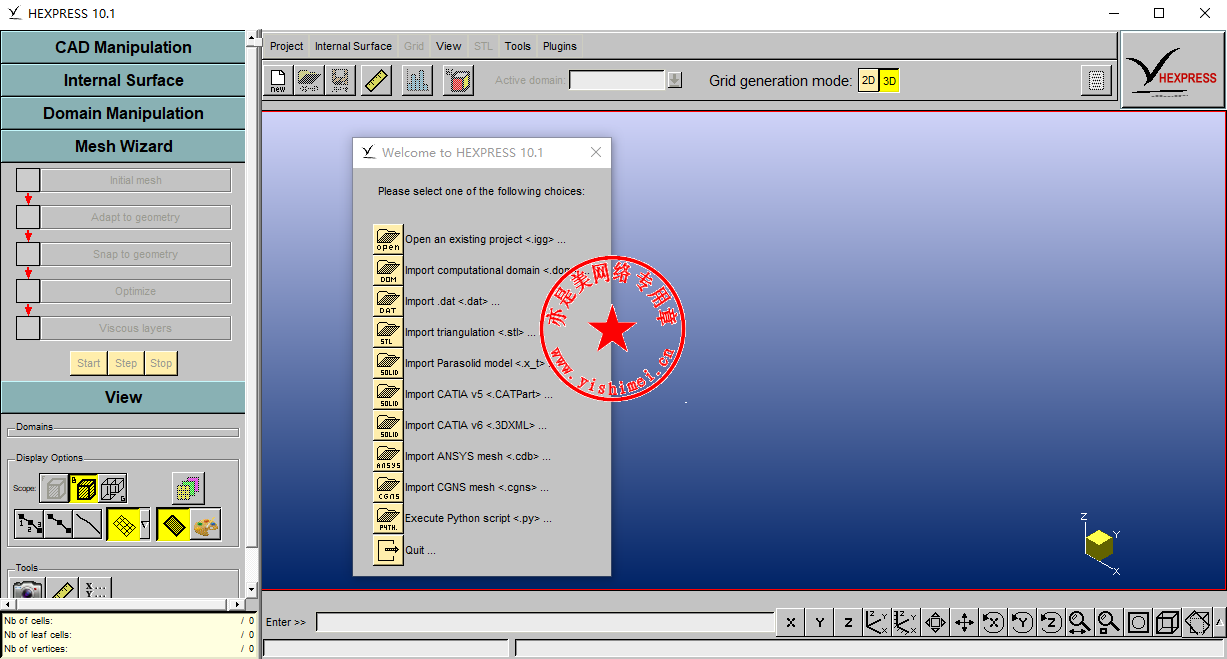The width and height of the screenshot is (1227, 659).
Task: Click the New project icon in the toolbar
Action: pyautogui.click(x=278, y=81)
